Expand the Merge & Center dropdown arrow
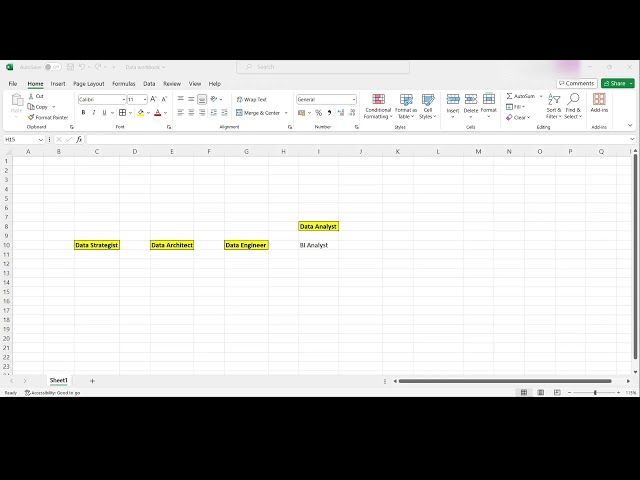 pyautogui.click(x=286, y=113)
